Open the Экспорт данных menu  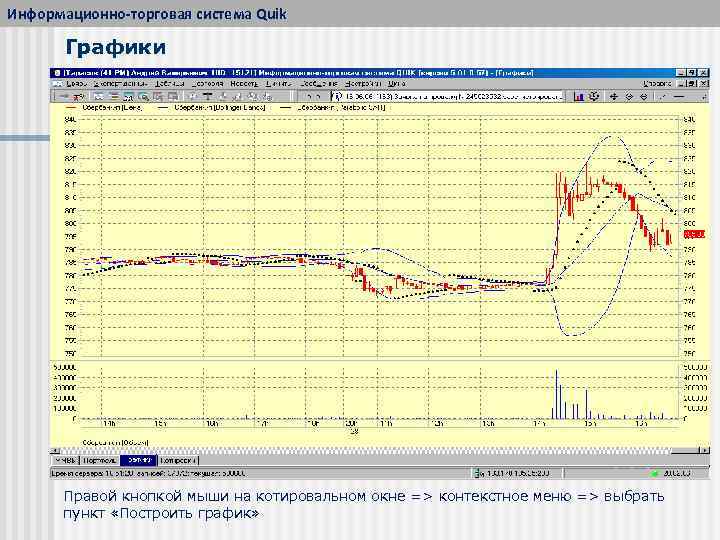tap(120, 84)
